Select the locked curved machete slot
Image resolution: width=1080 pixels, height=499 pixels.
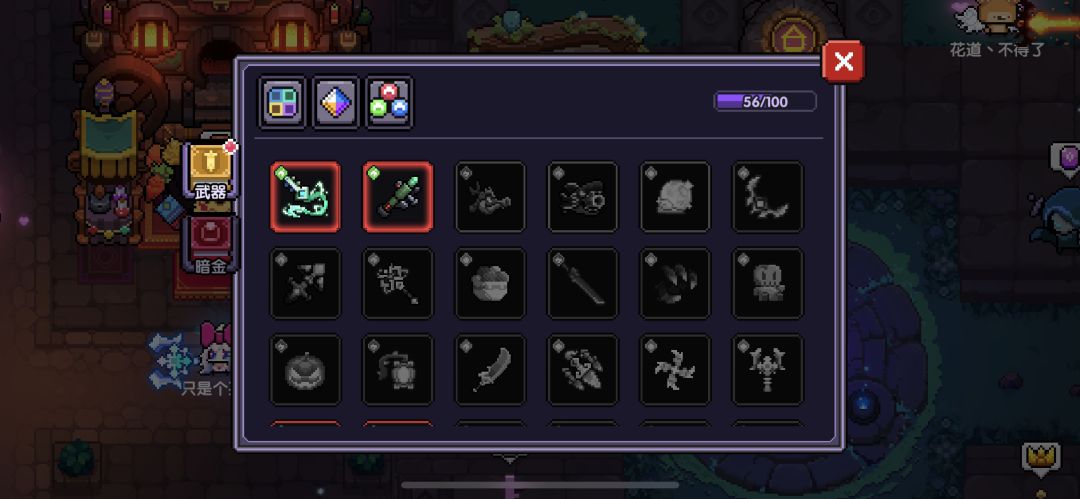[x=490, y=369]
